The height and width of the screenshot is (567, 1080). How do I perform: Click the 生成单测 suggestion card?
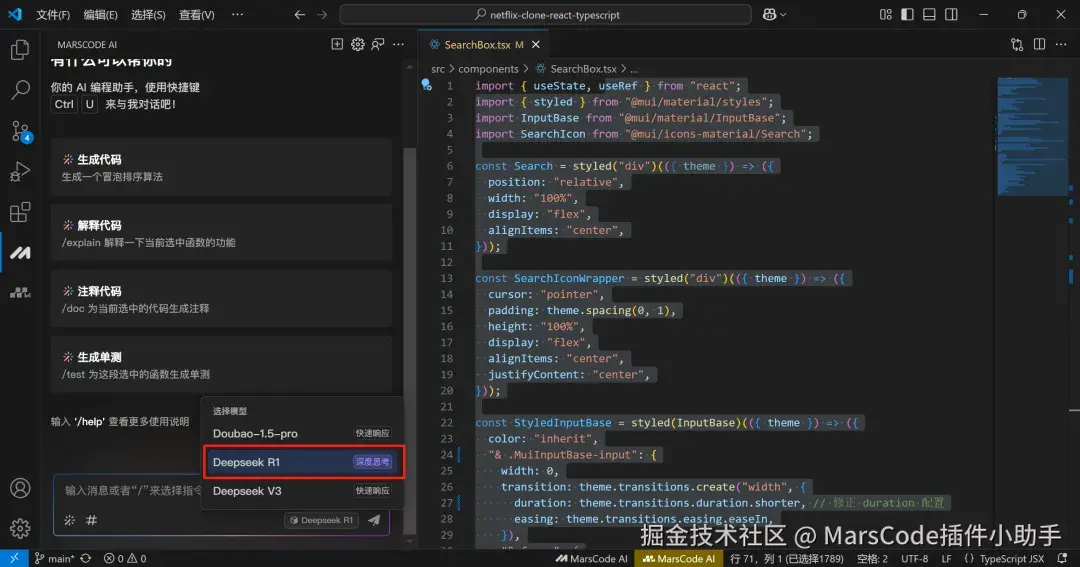point(222,365)
